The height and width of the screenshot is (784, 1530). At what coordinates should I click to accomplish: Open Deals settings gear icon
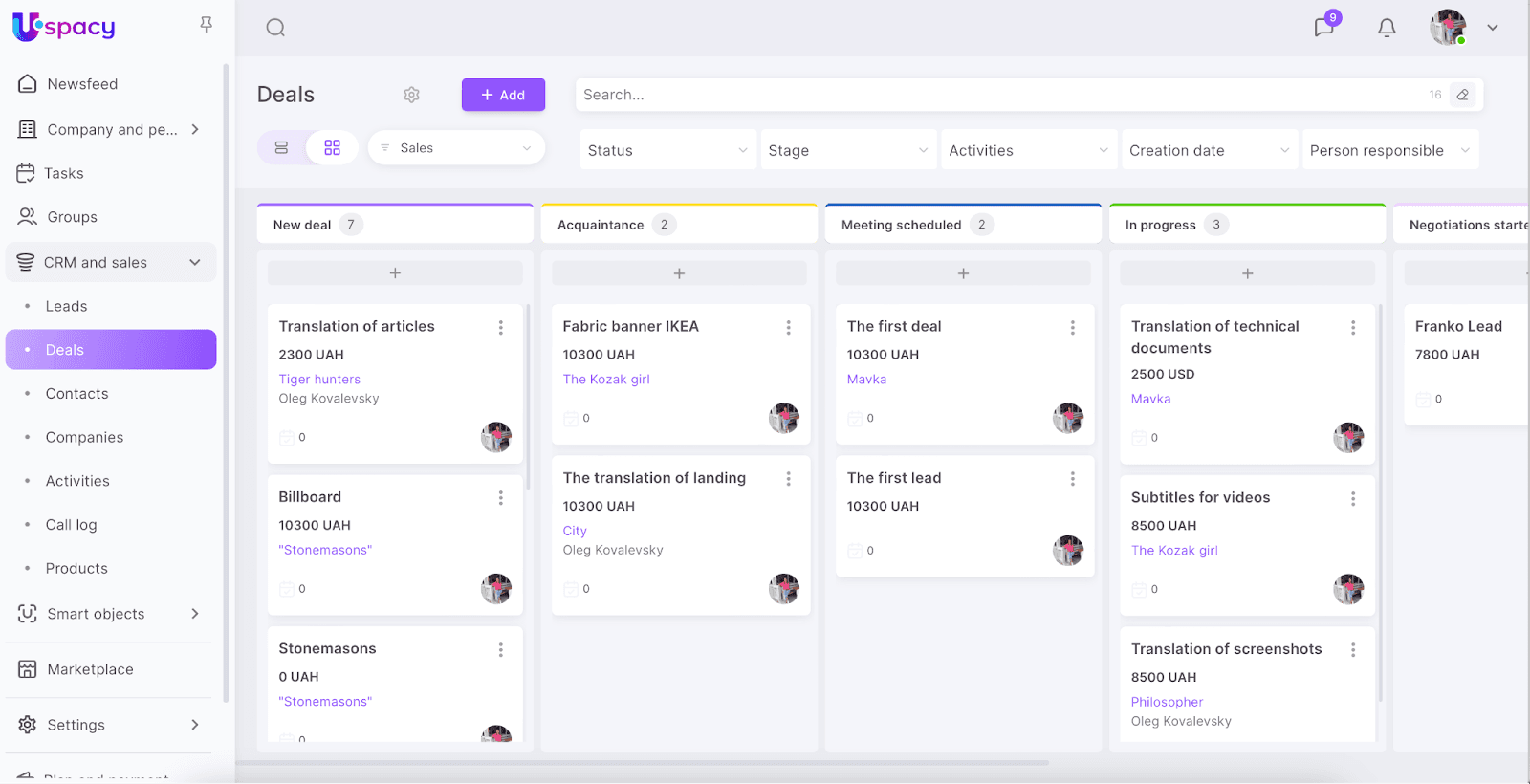[x=412, y=95]
